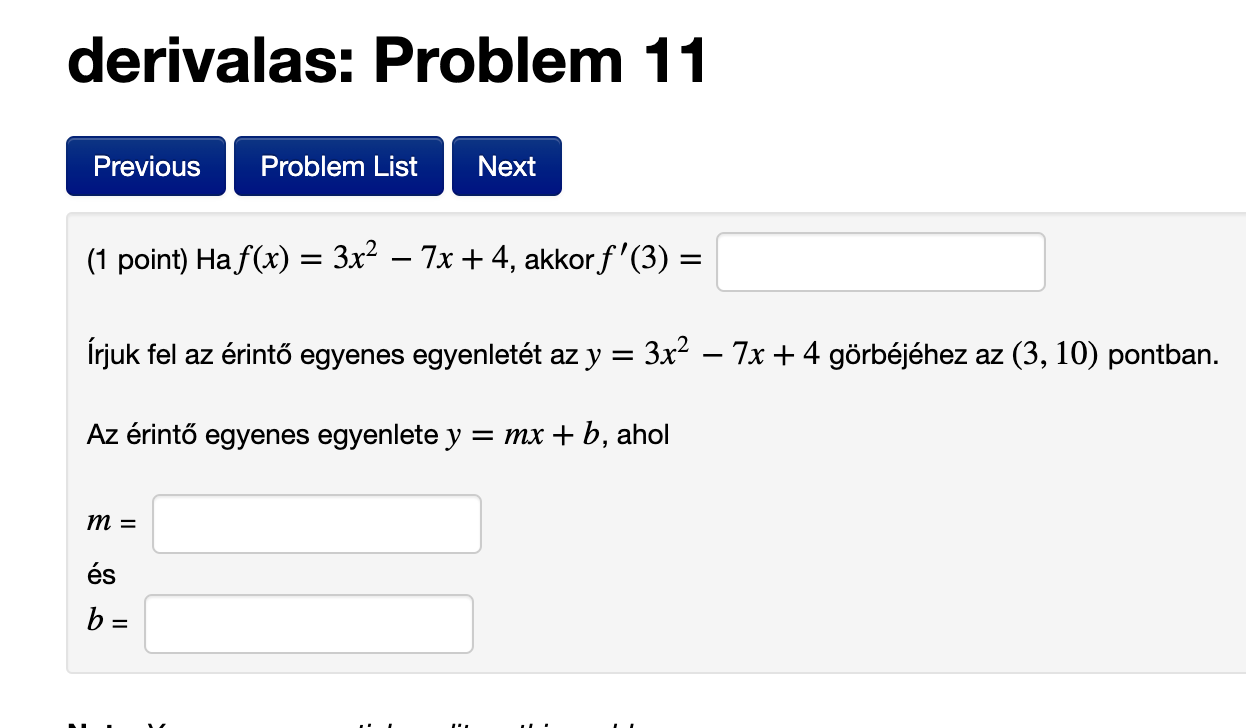Click the "(1 point)" text
The width and height of the screenshot is (1246, 728).
[x=137, y=262]
